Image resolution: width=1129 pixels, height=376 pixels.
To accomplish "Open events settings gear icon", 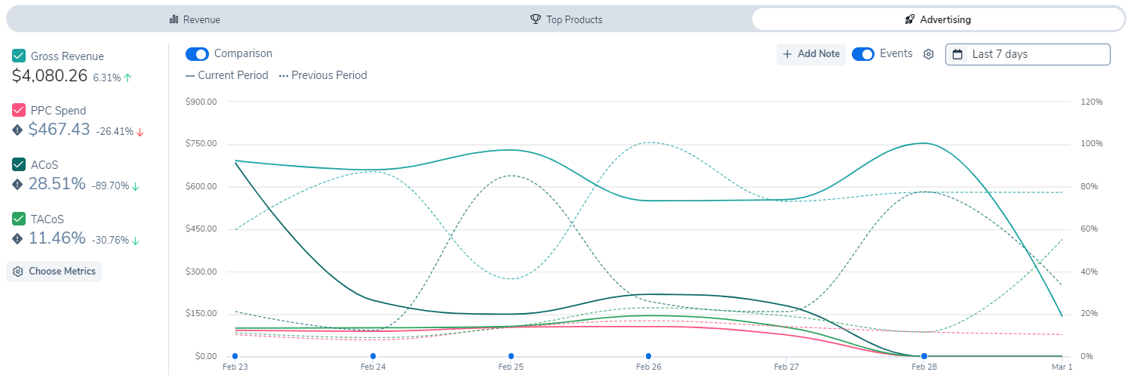I will click(929, 54).
